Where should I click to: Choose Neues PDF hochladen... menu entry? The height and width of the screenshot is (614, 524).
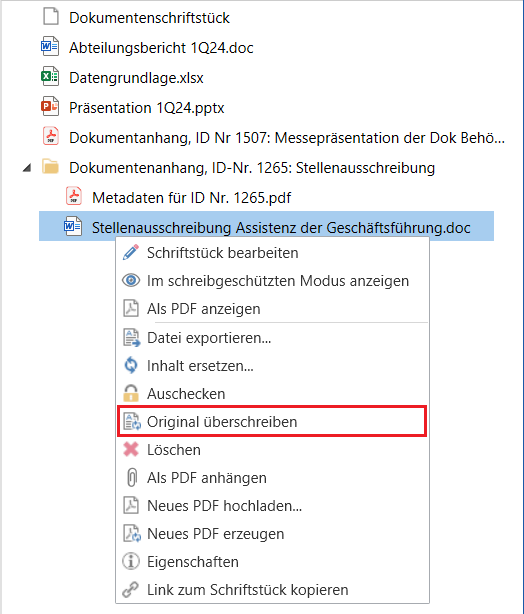pyautogui.click(x=272, y=506)
